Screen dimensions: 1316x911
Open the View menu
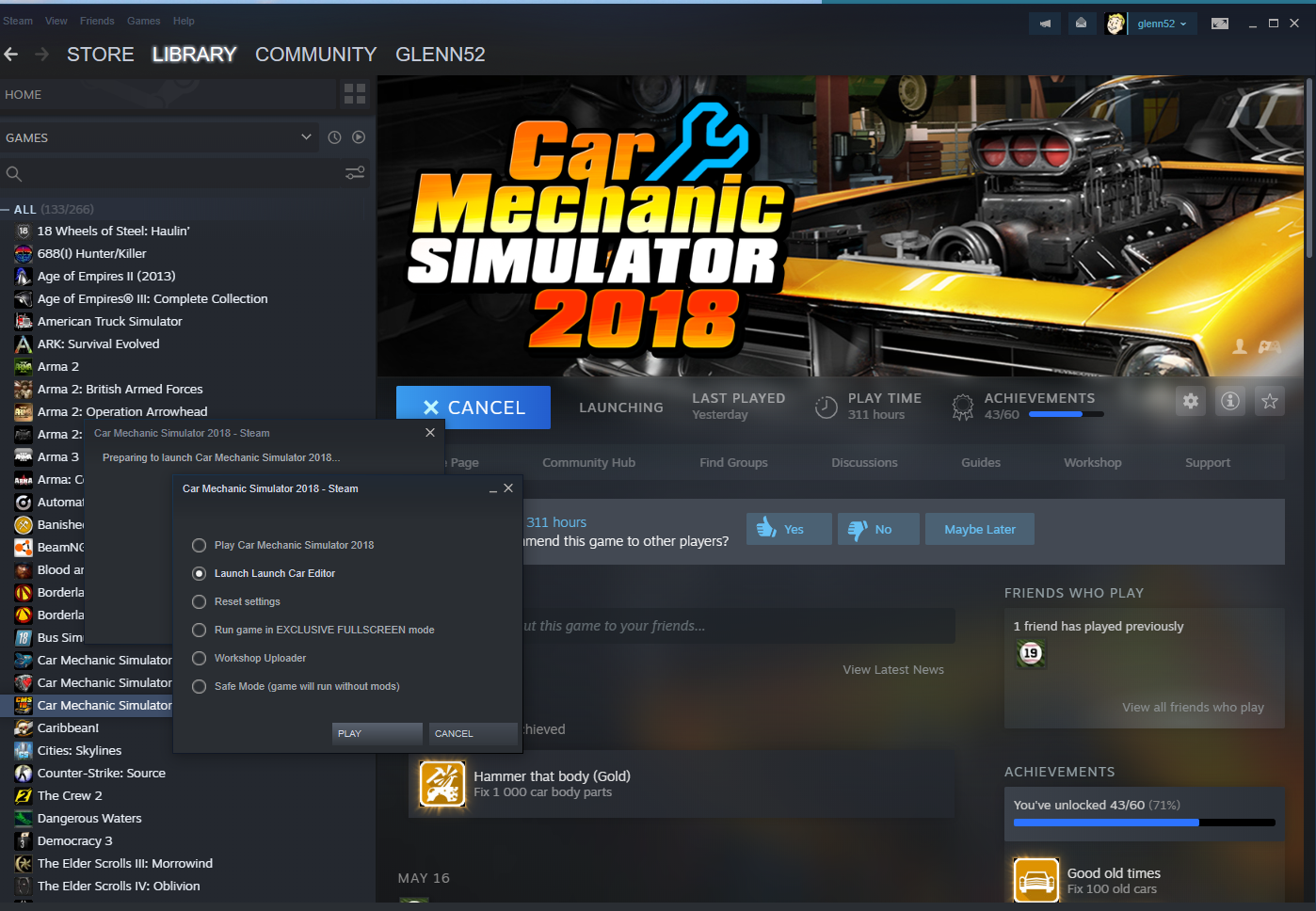point(56,21)
